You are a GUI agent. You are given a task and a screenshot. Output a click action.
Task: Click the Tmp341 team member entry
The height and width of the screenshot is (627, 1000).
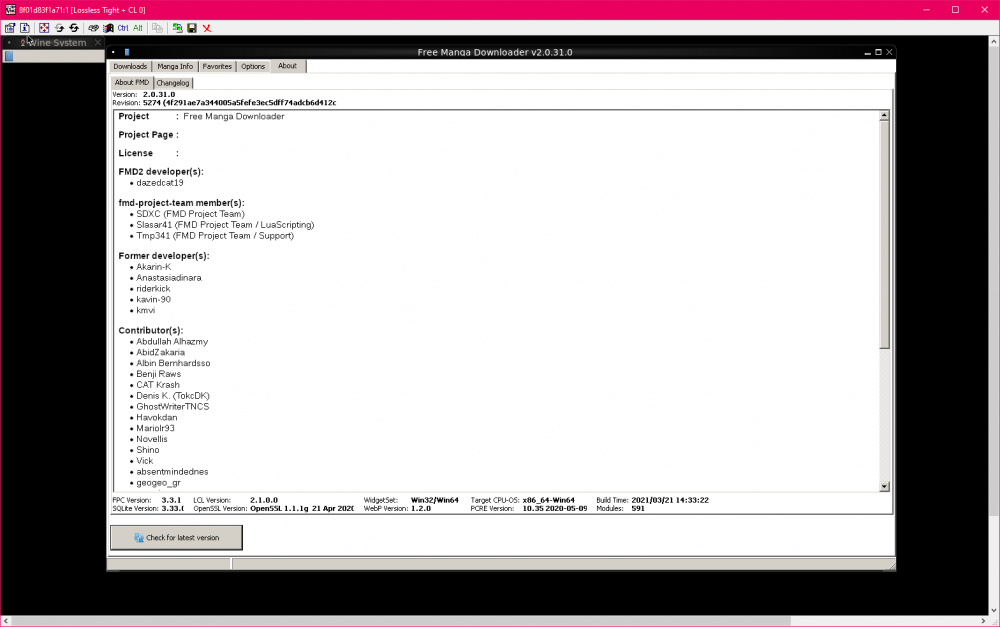click(x=215, y=236)
